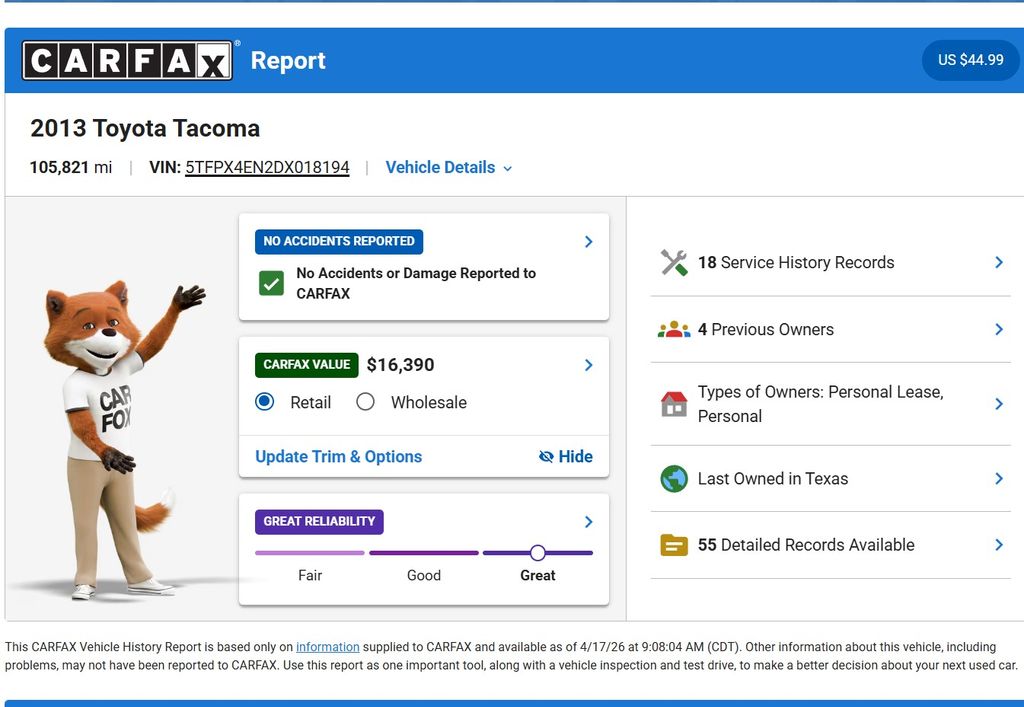Click the globe Last Owned icon

[674, 479]
